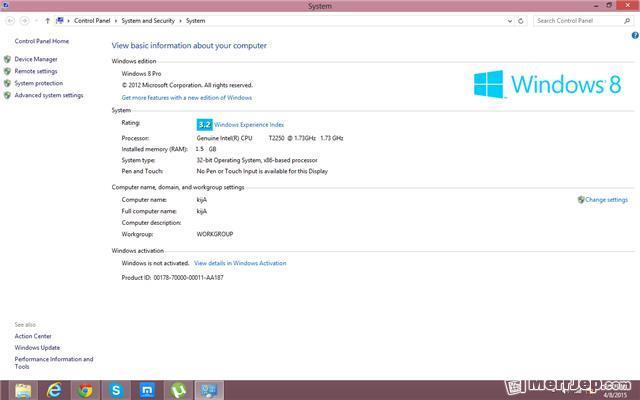
Task: Click Change settings link
Action: tap(607, 200)
